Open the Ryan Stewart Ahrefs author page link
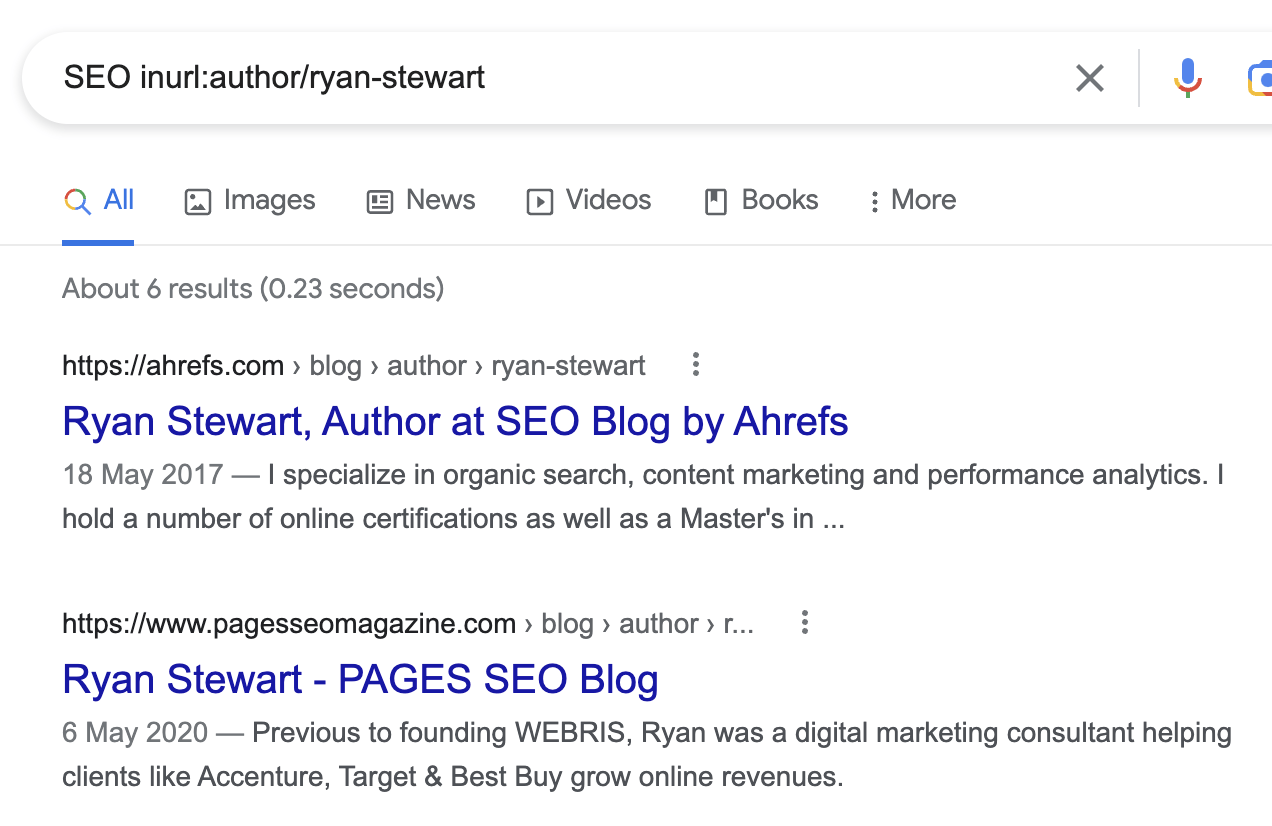This screenshot has height=826, width=1272. pyautogui.click(x=454, y=421)
